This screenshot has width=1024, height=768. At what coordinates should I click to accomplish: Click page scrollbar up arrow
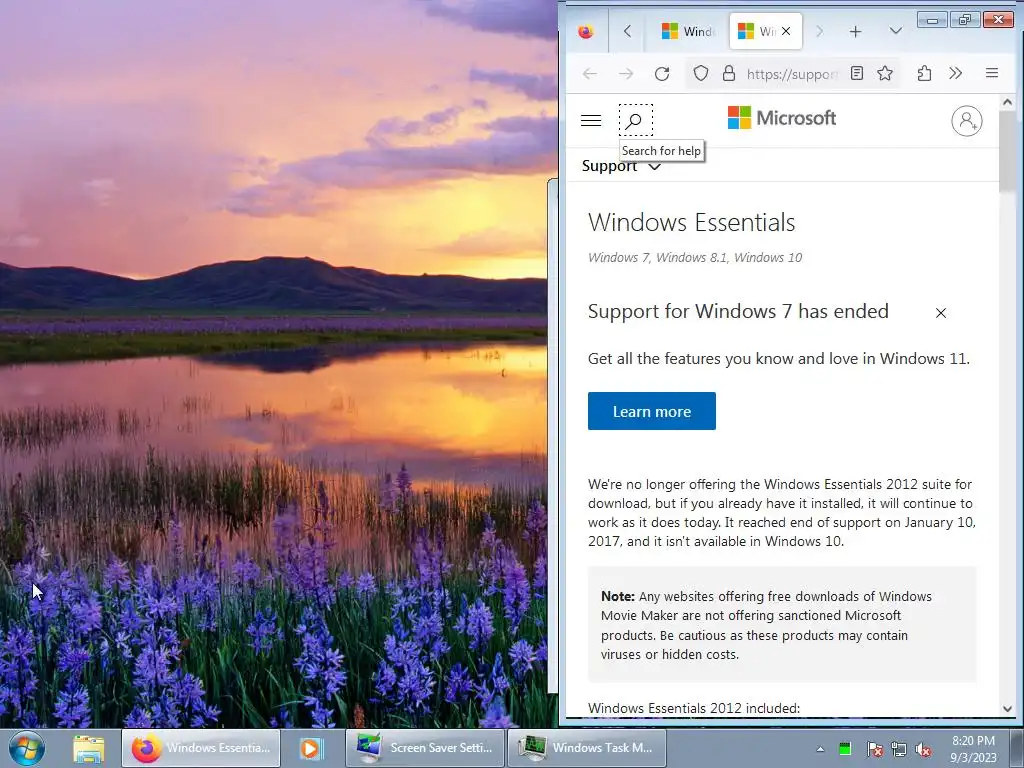(1007, 102)
